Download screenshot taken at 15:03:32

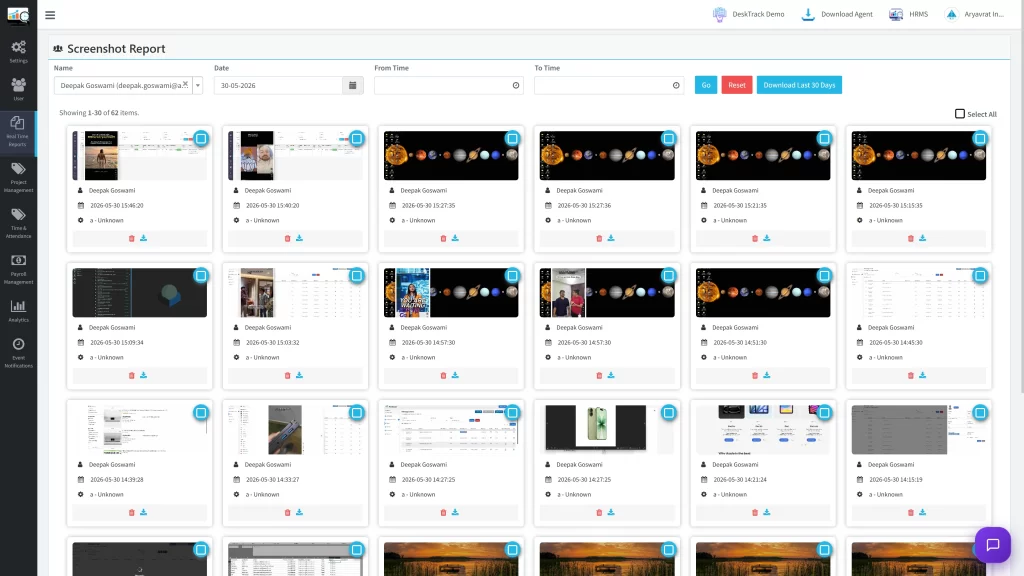[300, 376]
